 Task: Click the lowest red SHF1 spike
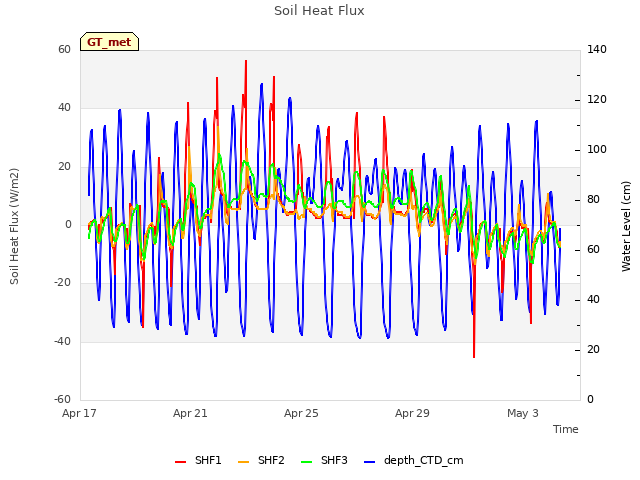coord(474,357)
